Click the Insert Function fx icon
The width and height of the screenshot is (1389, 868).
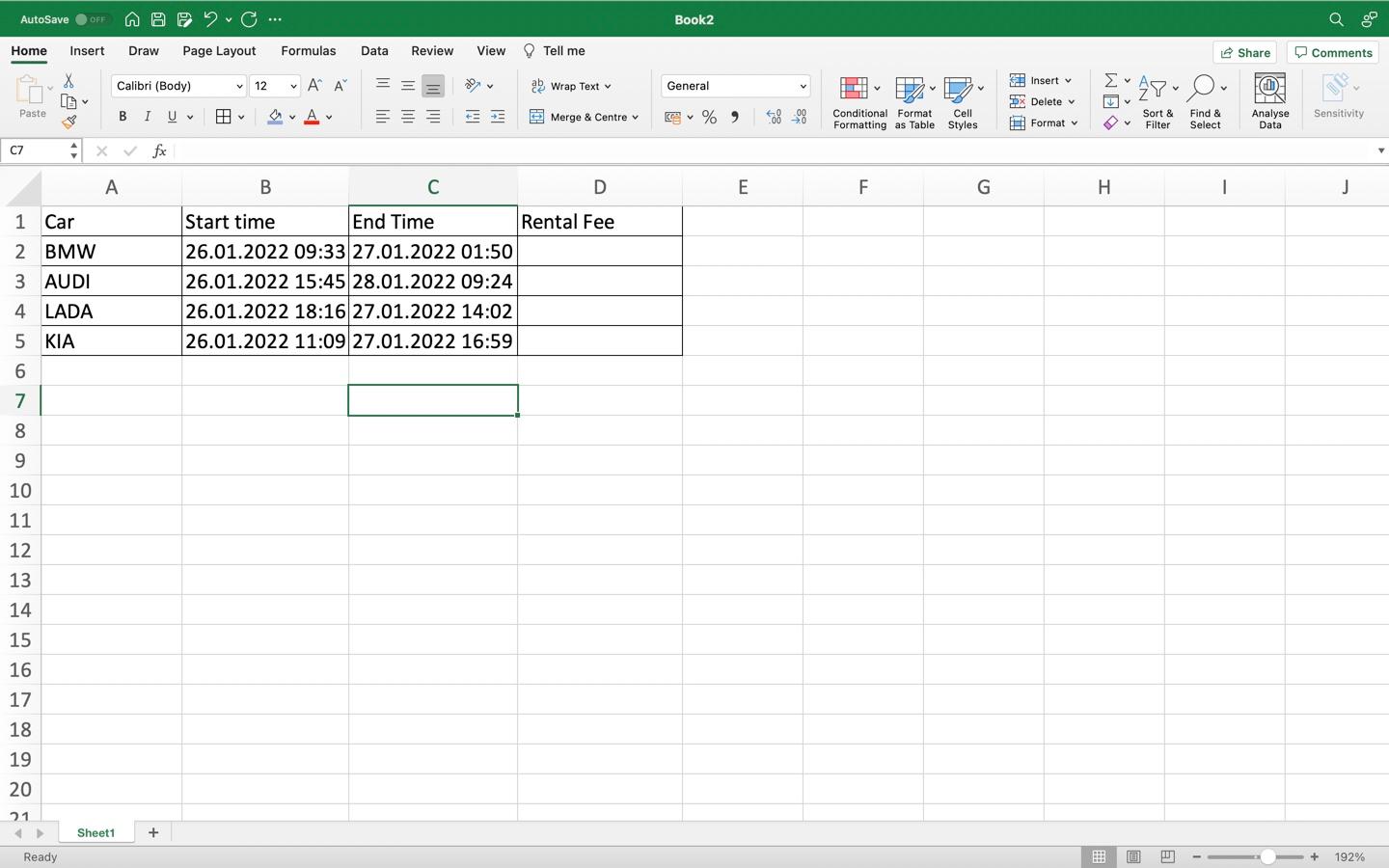(x=160, y=151)
